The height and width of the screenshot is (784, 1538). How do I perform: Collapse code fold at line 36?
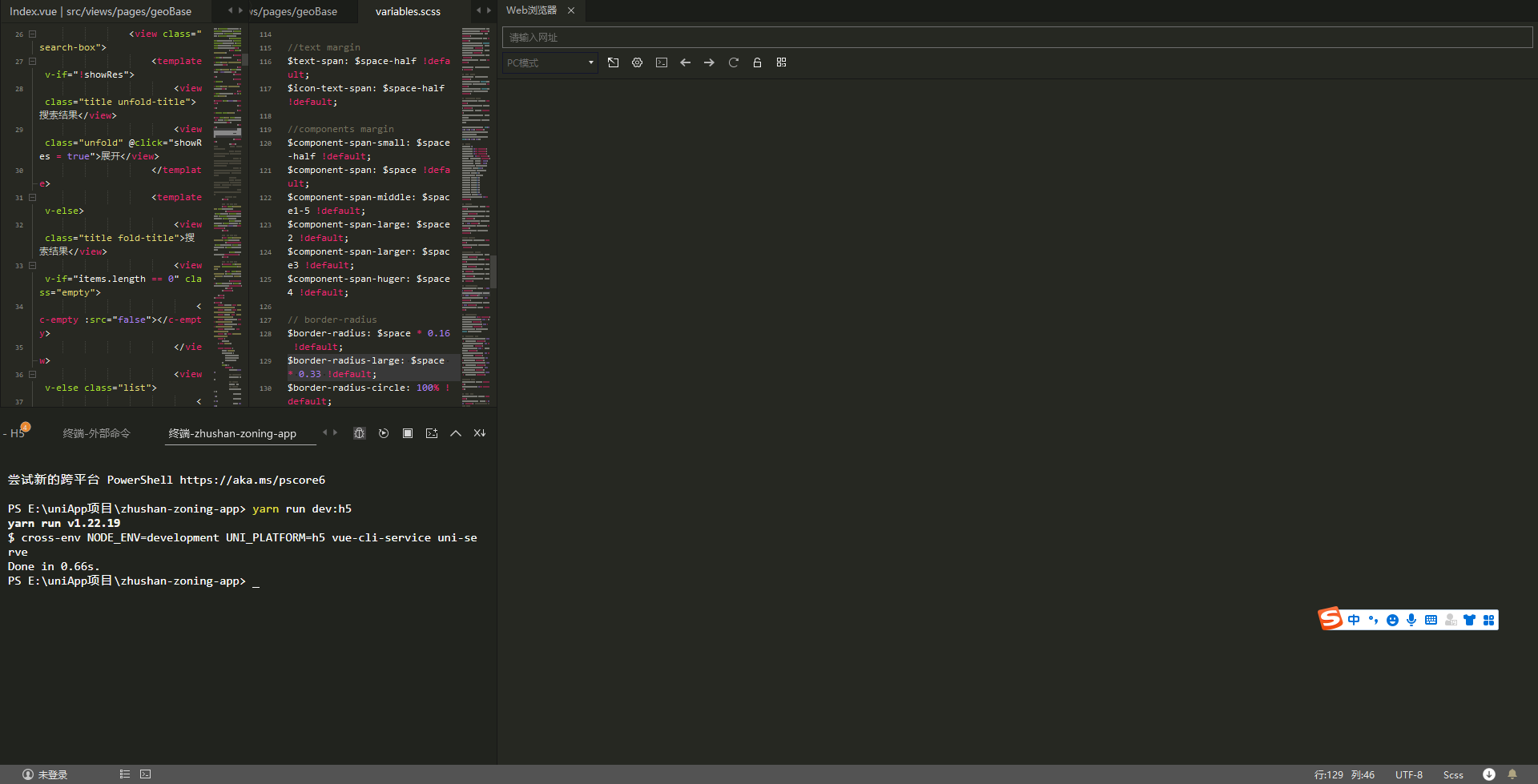tap(32, 374)
